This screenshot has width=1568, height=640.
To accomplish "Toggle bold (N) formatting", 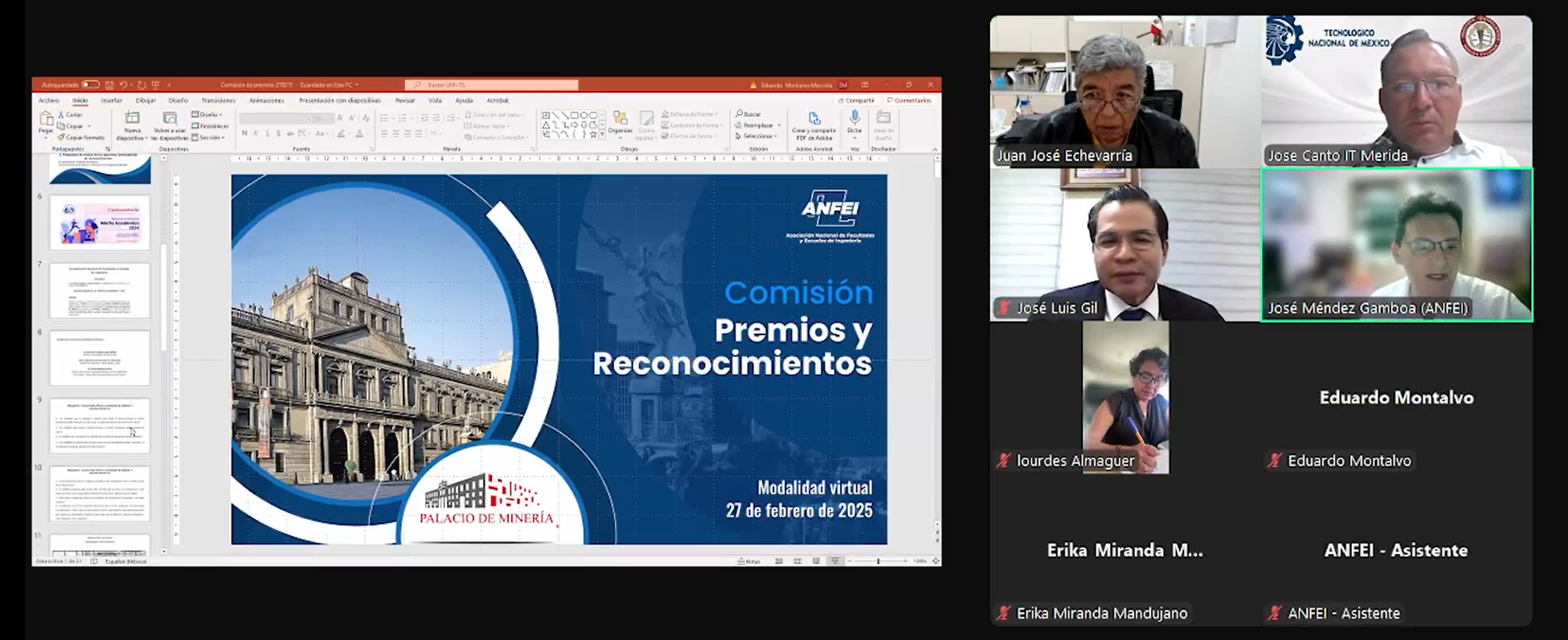I will tap(244, 134).
